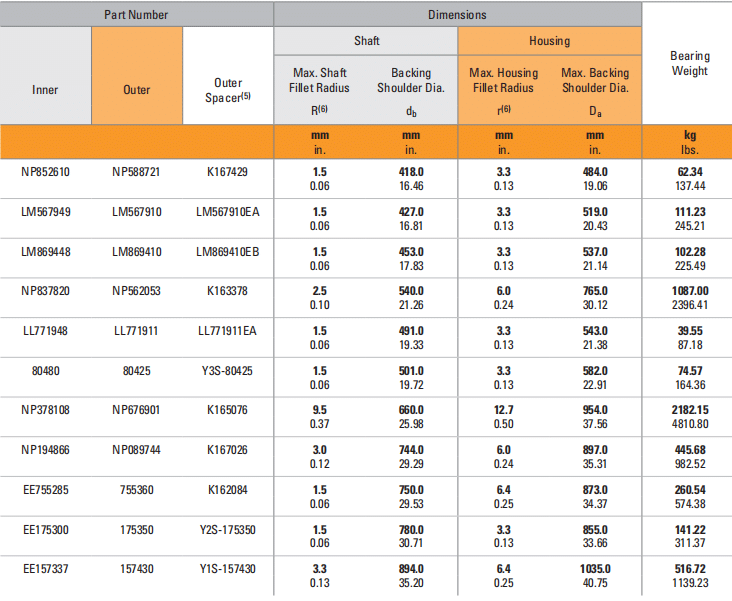
Task: Click outer spacer LM869410EB
Action: 228,251
